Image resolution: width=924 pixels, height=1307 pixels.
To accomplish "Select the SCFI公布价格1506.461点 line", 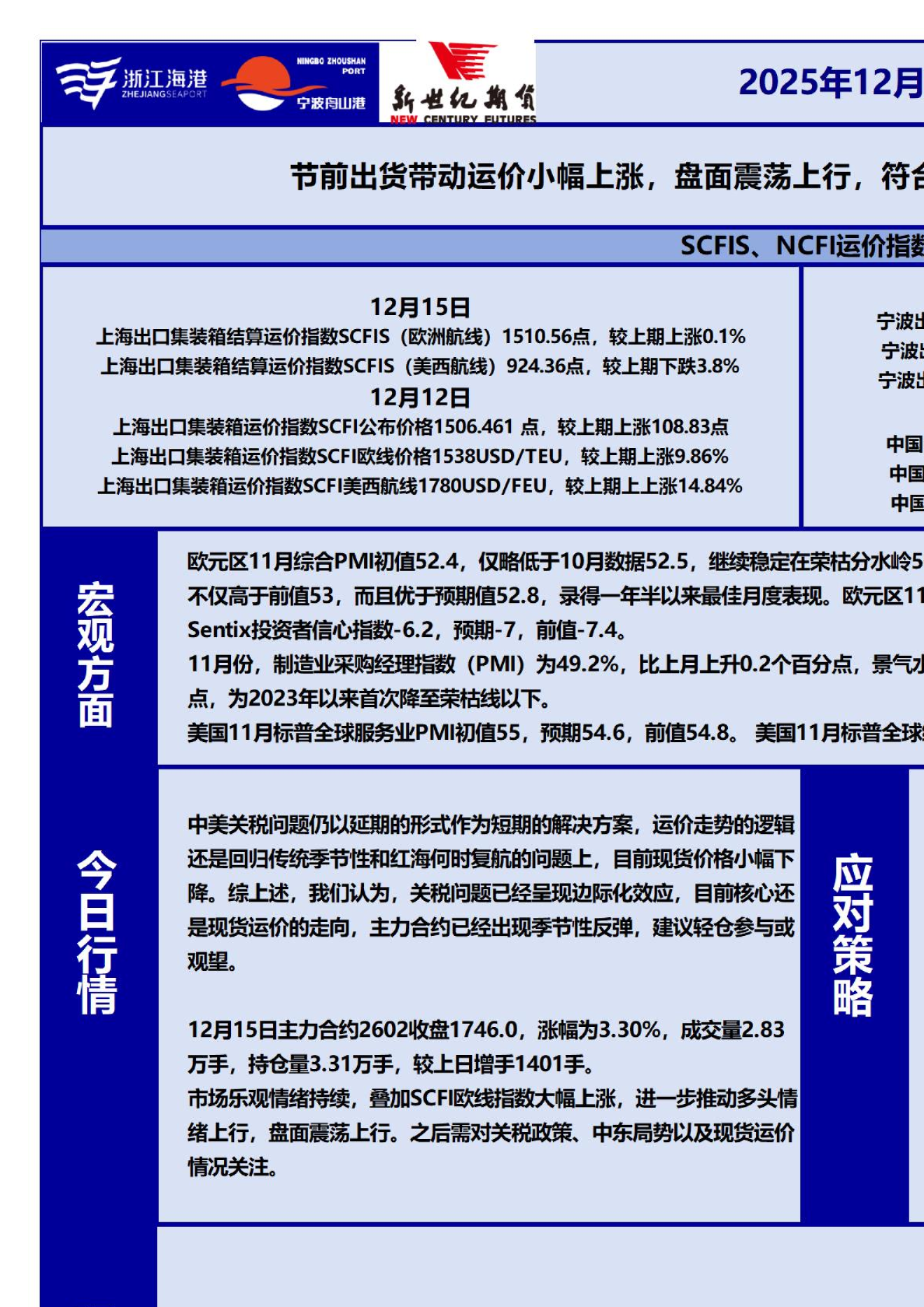I will (420, 427).
